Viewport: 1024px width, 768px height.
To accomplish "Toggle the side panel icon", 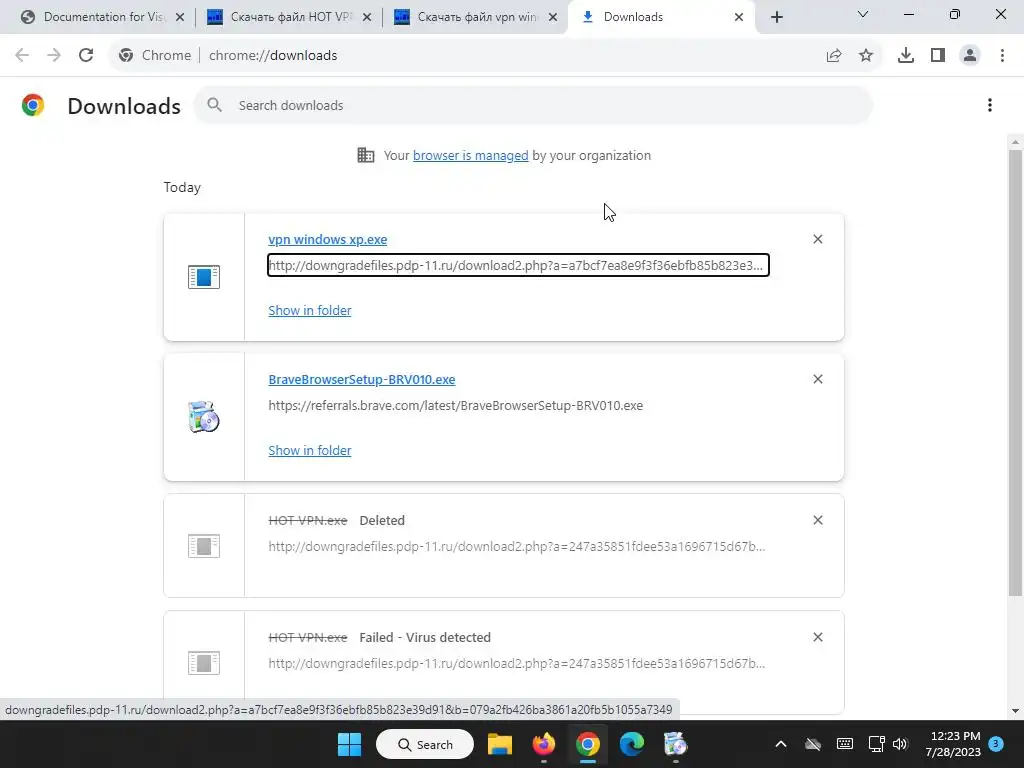I will 938,56.
